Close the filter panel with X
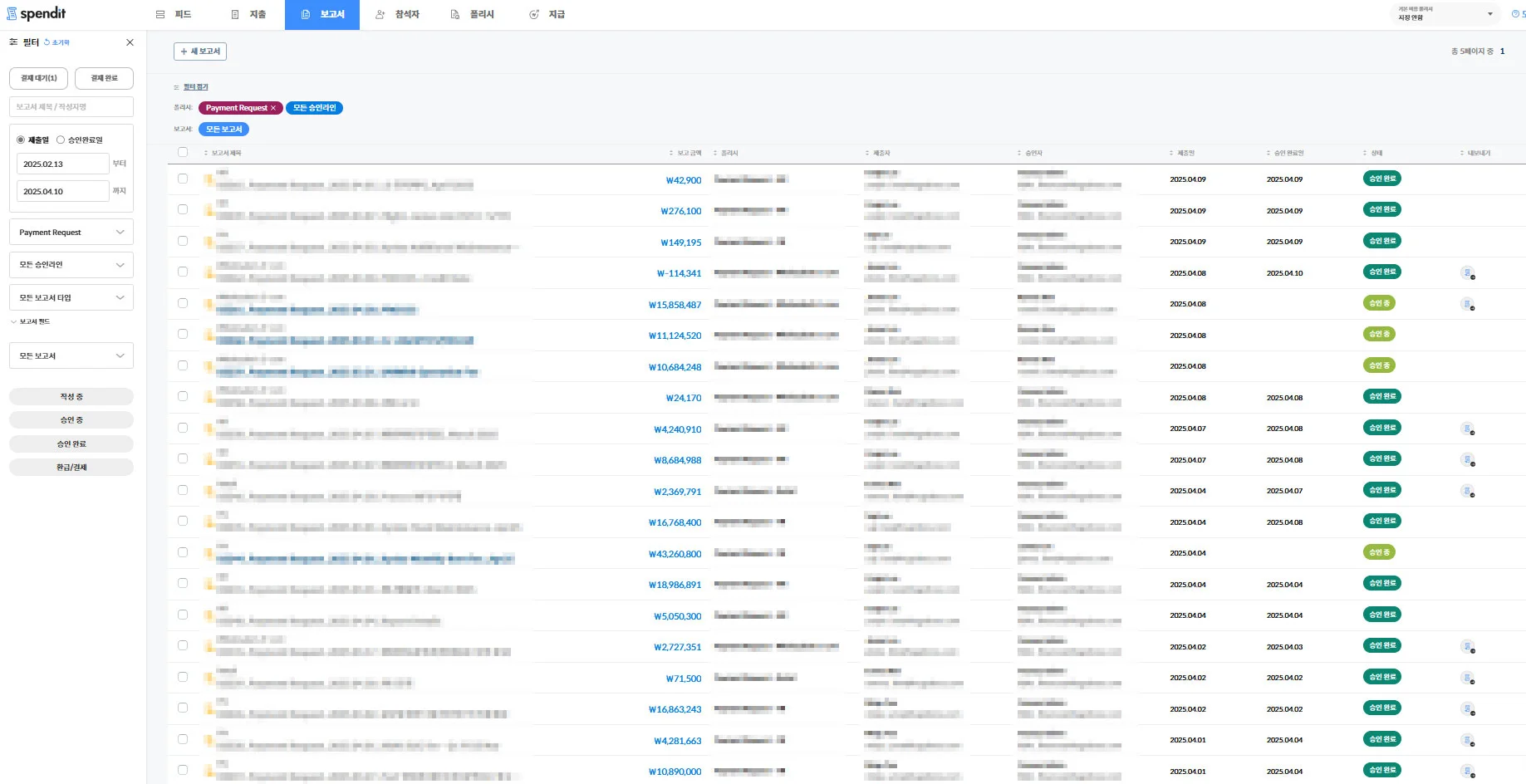 (130, 42)
